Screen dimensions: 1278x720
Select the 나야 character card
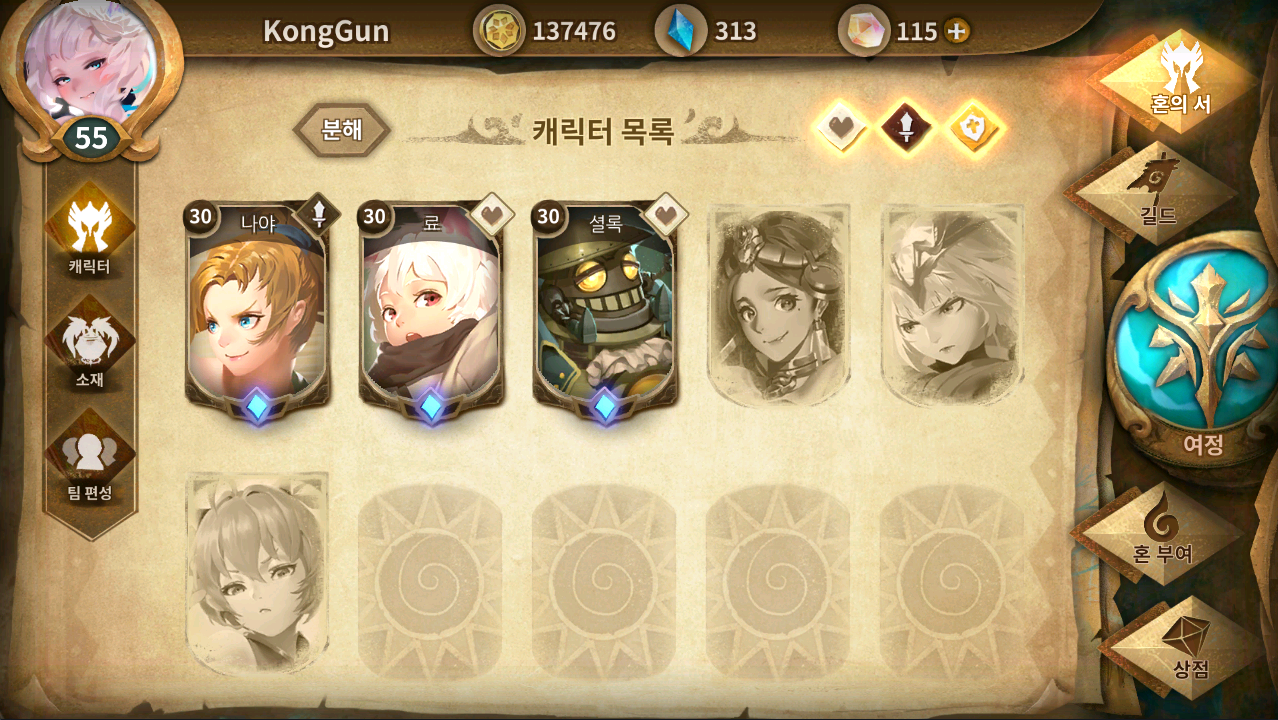[258, 312]
